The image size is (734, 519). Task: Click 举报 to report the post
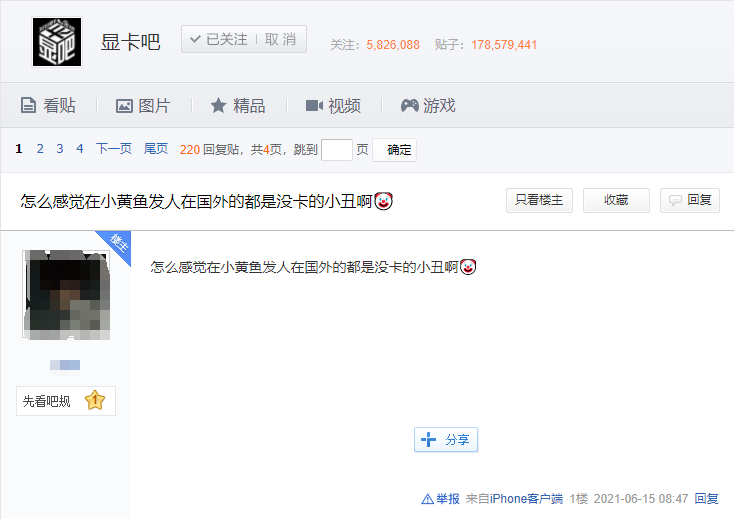(448, 499)
